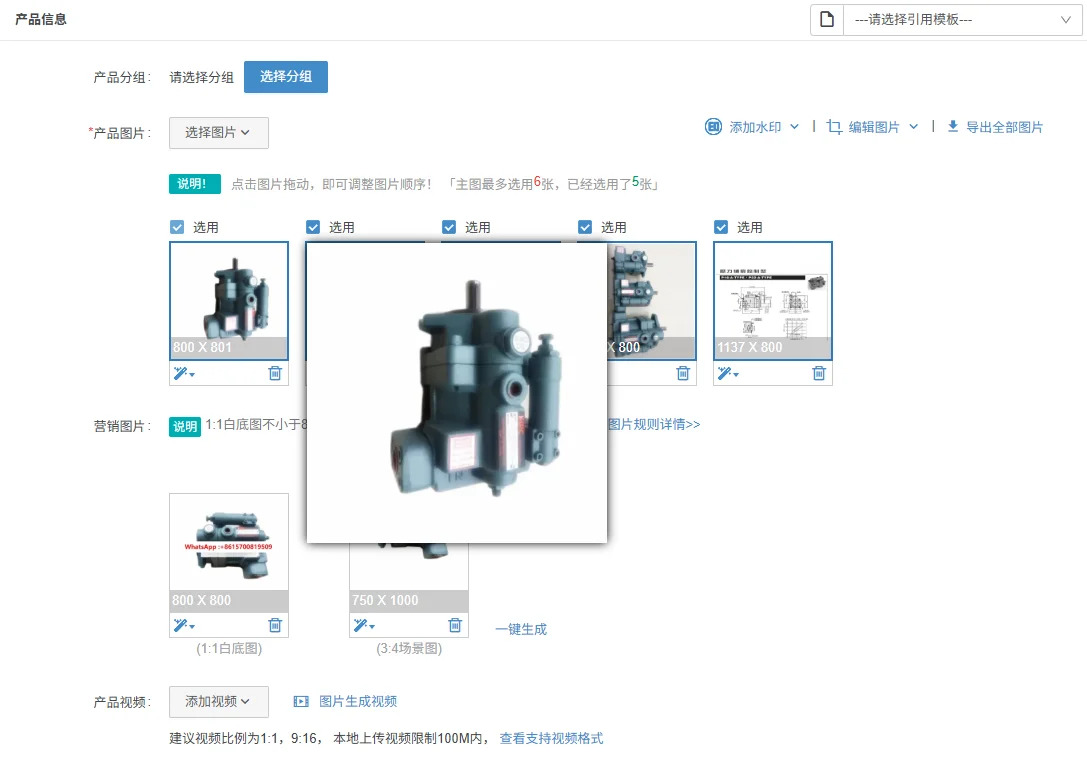1087x757 pixels.
Task: Click the large pump preview image
Action: point(457,392)
